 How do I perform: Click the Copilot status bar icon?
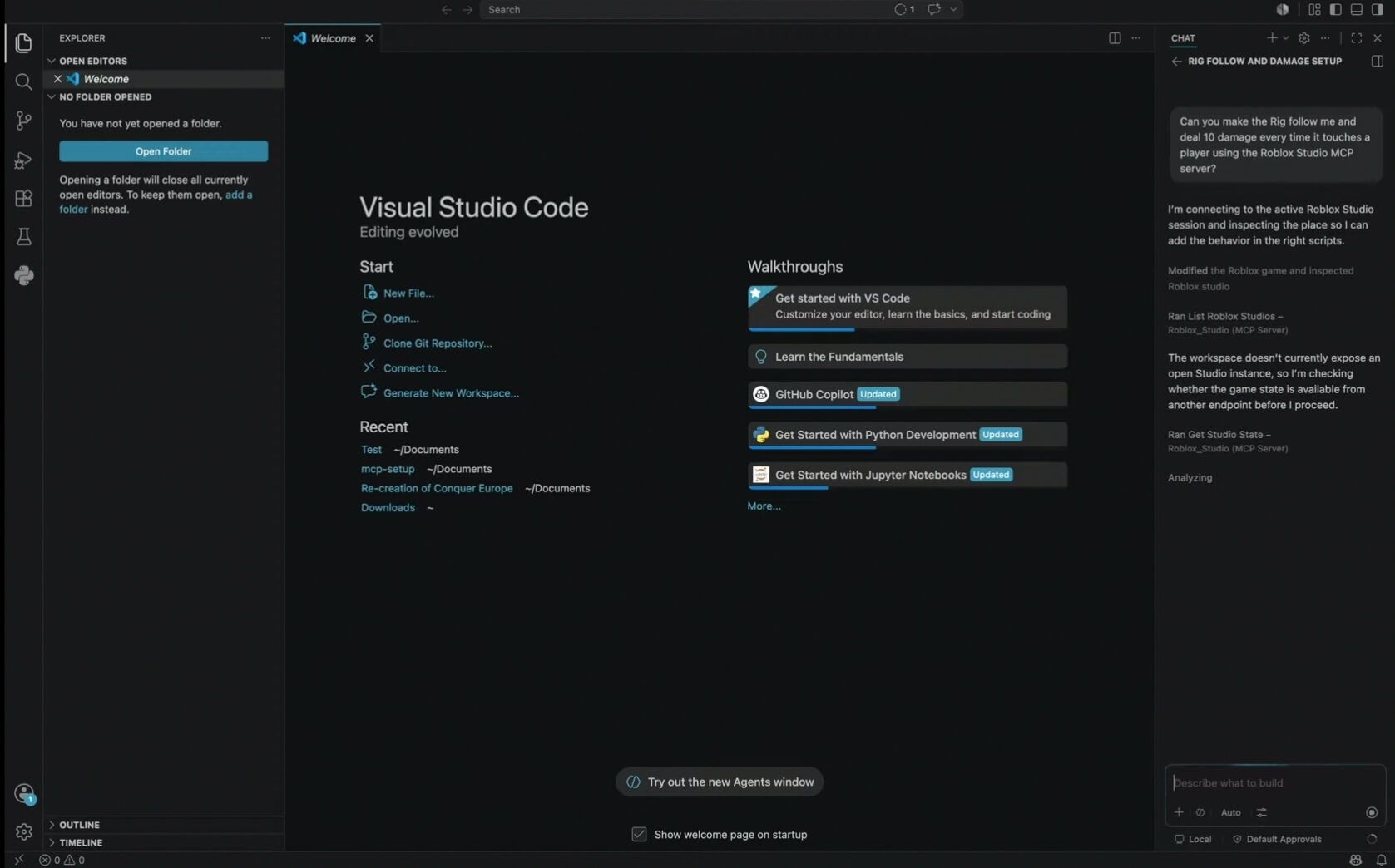1356,860
